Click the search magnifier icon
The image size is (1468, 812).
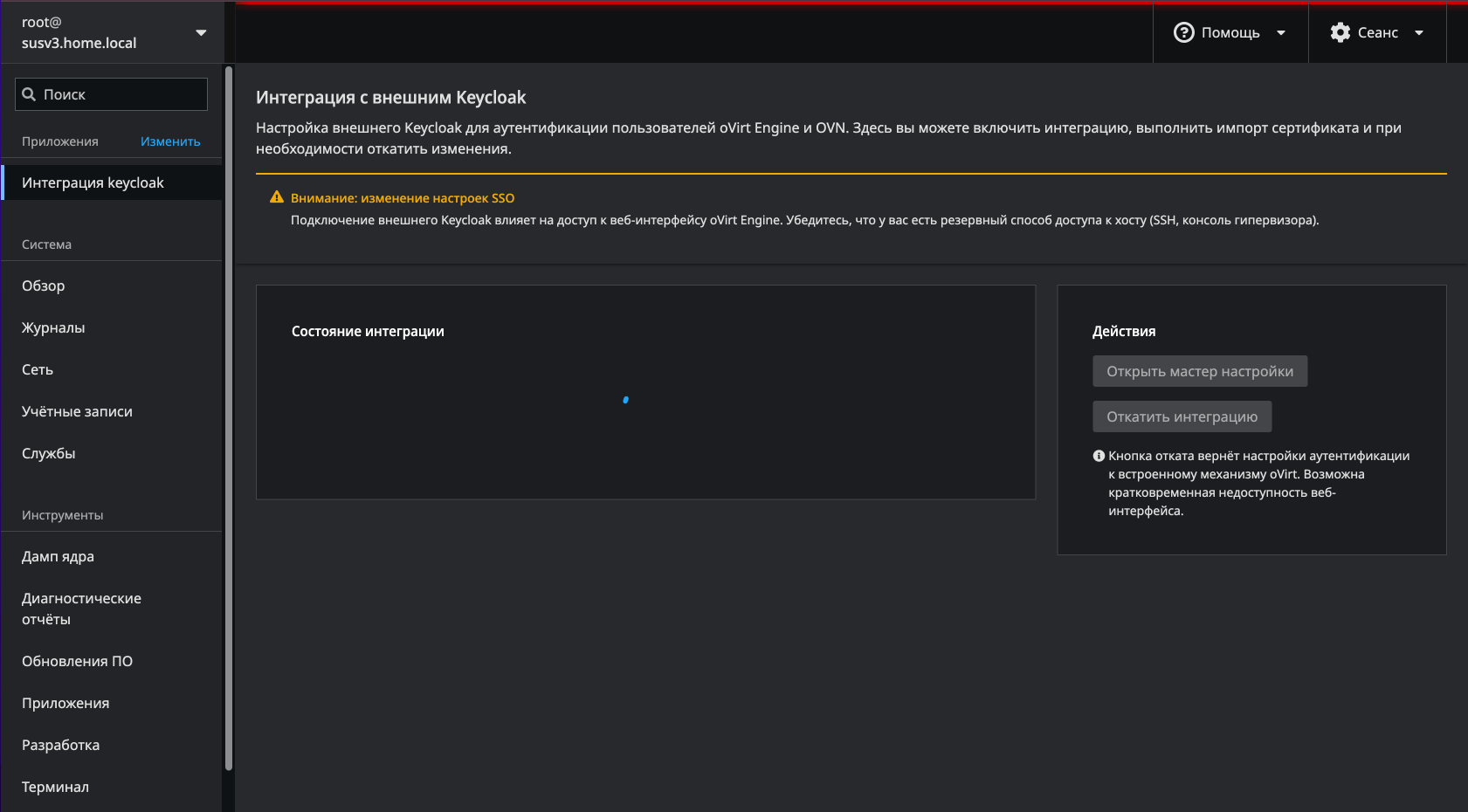click(29, 94)
